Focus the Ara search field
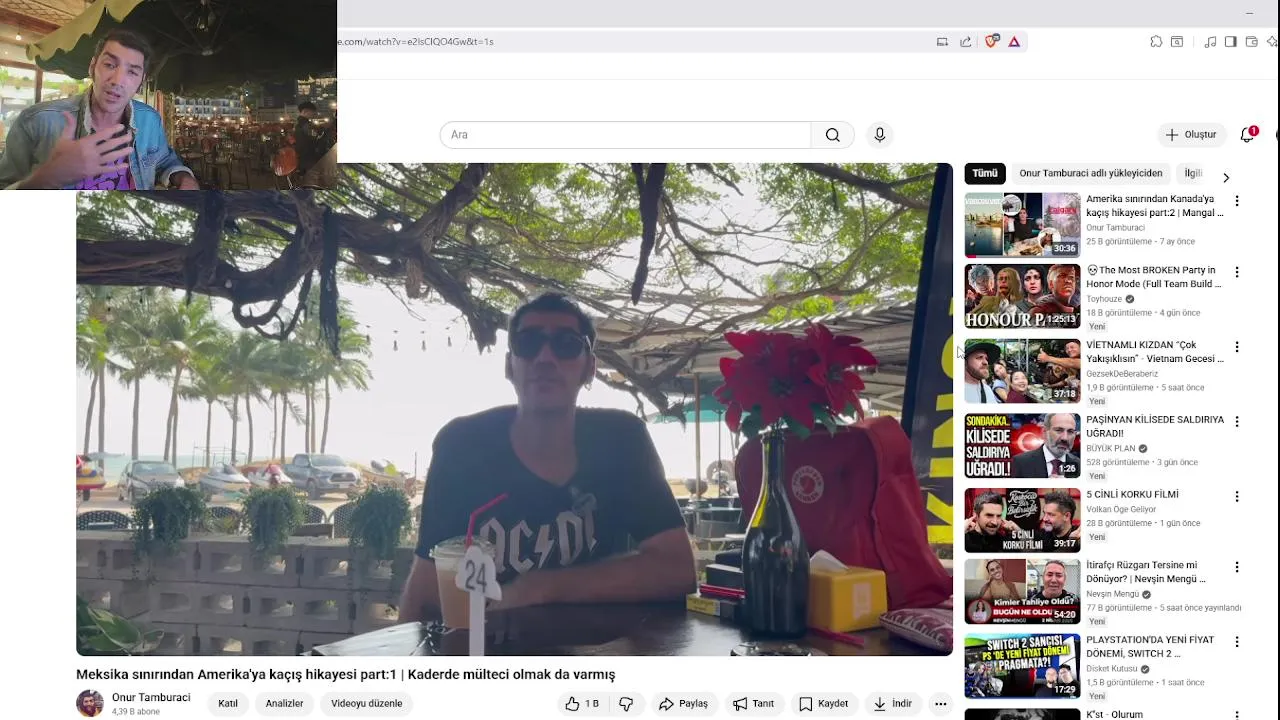The width and height of the screenshot is (1280, 720). coord(625,135)
